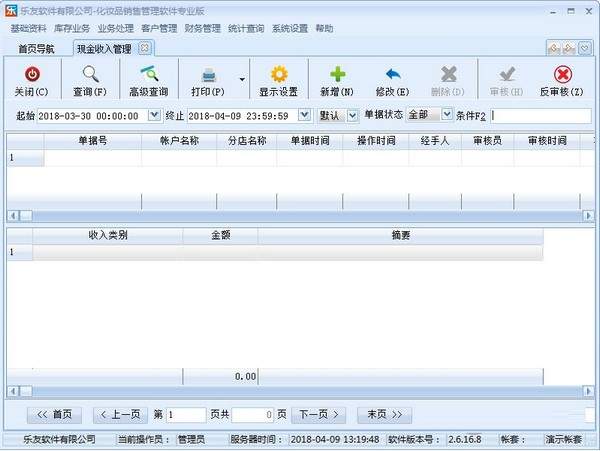Expand the Print button dropdown arrow
600x451 pixels.
242,79
